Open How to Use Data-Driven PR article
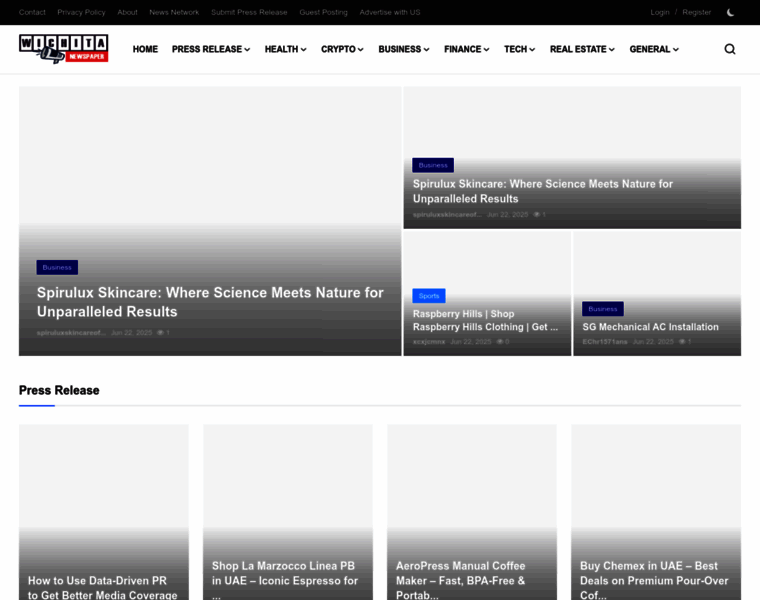The height and width of the screenshot is (600, 760). pyautogui.click(x=102, y=587)
